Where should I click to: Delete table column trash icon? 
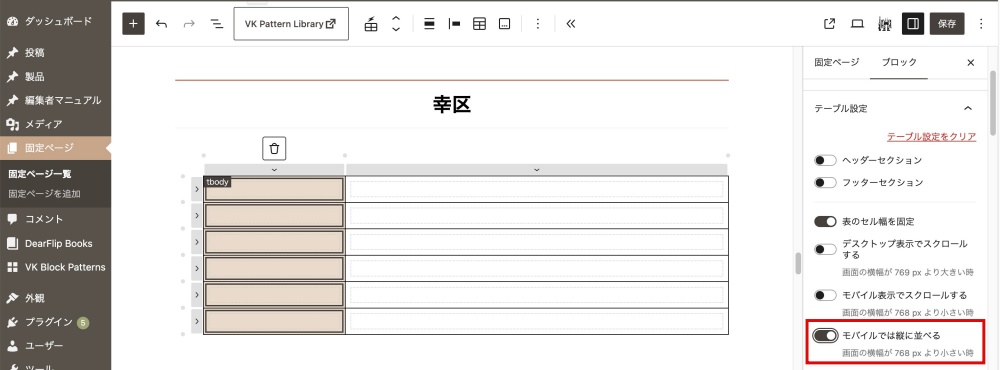point(274,149)
